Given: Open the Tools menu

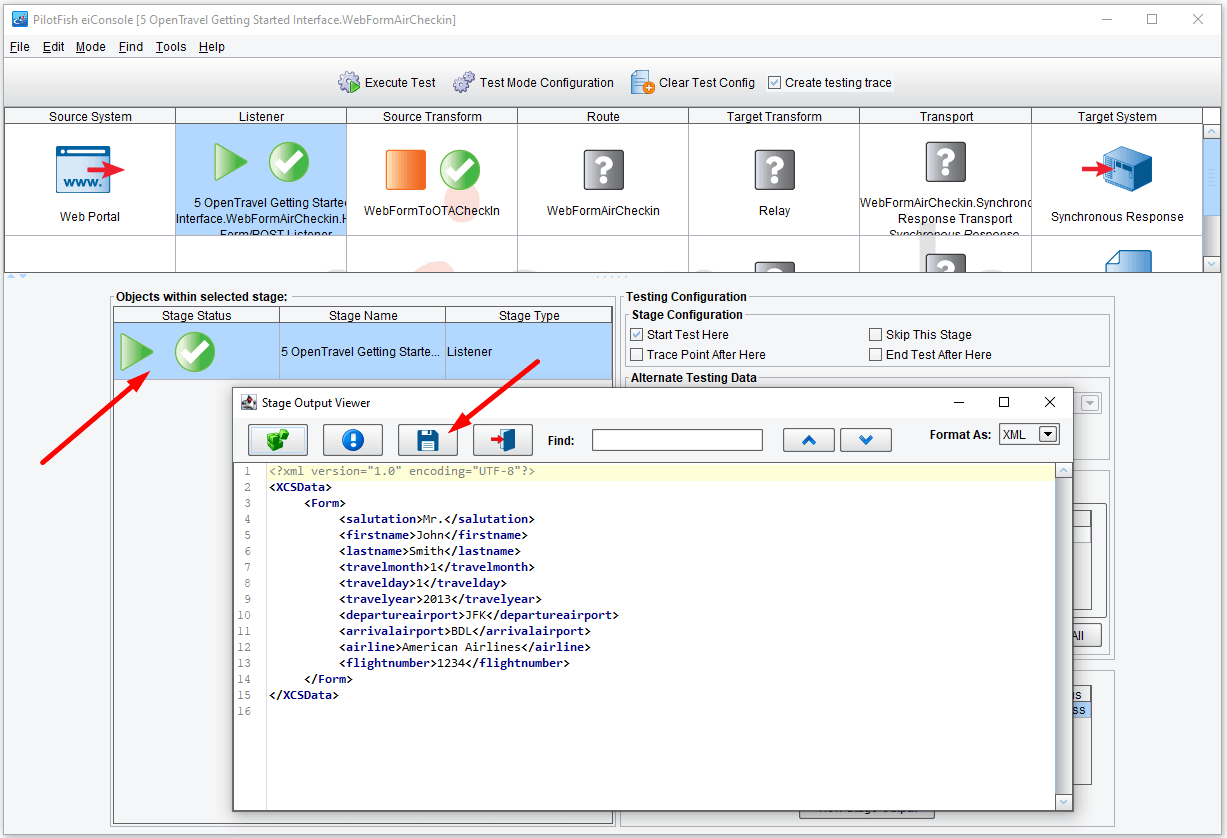Looking at the screenshot, I should pyautogui.click(x=171, y=47).
